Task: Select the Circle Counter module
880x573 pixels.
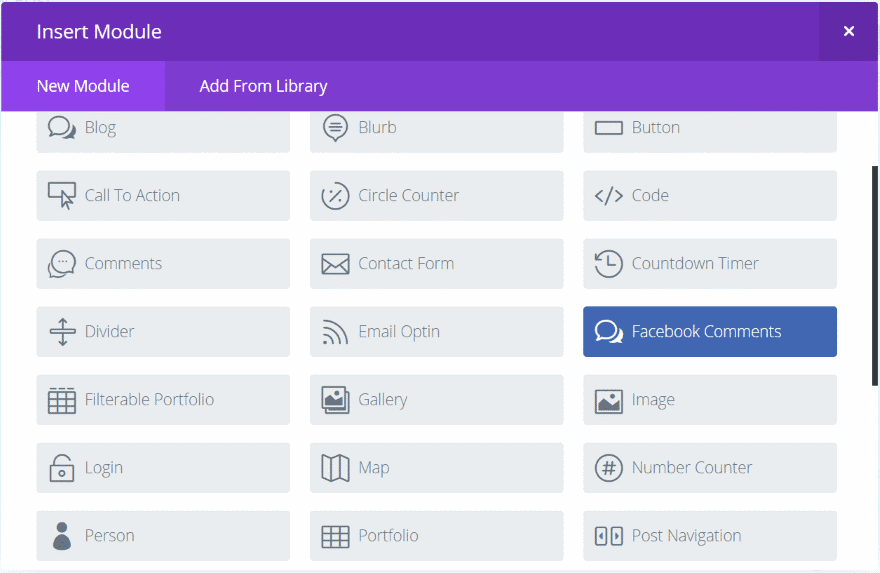Action: [437, 196]
